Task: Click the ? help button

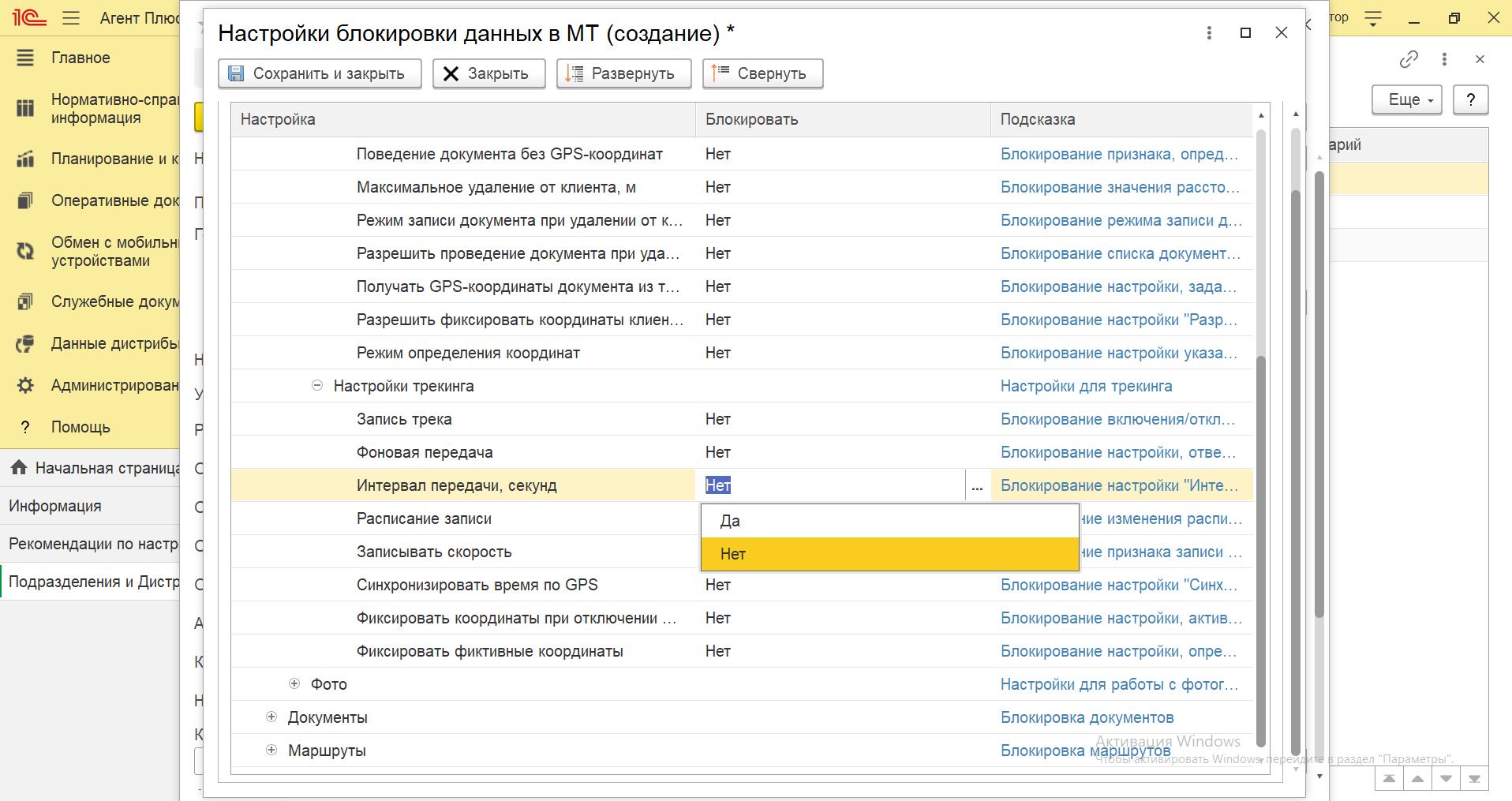Action: (x=1470, y=99)
